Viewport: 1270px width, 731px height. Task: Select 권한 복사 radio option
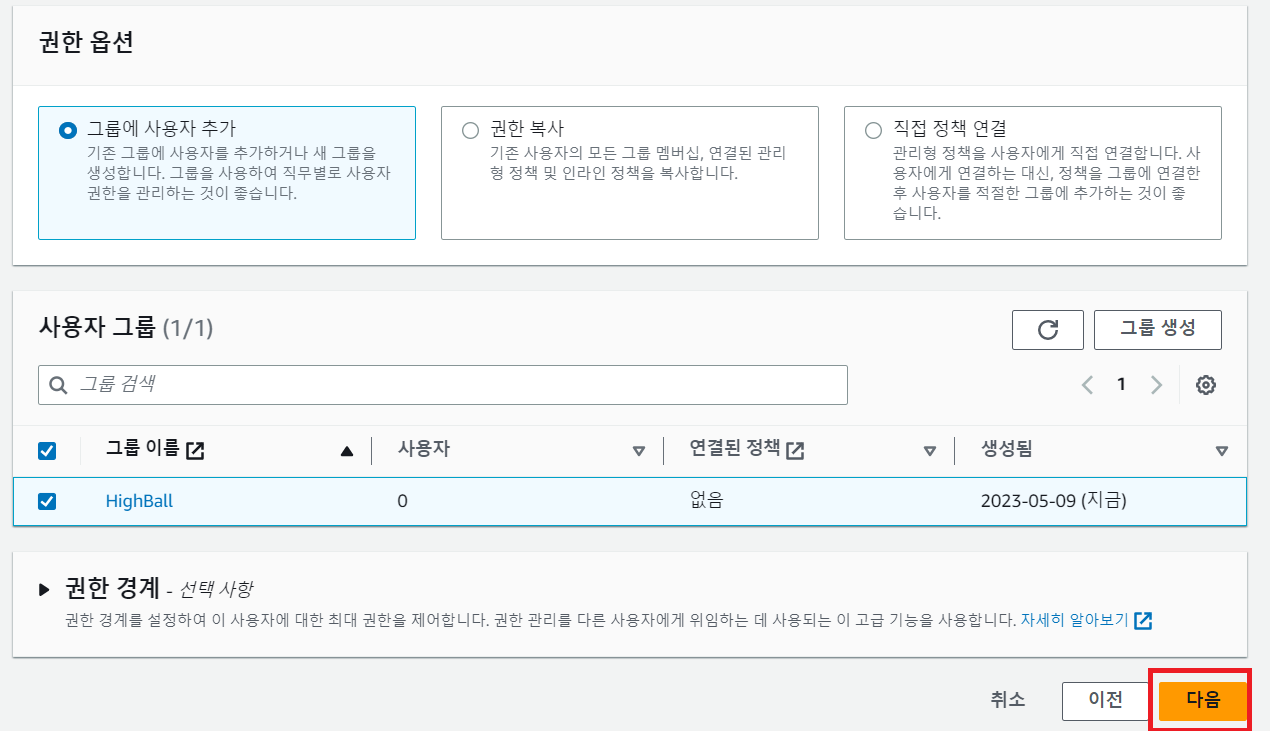pyautogui.click(x=470, y=130)
